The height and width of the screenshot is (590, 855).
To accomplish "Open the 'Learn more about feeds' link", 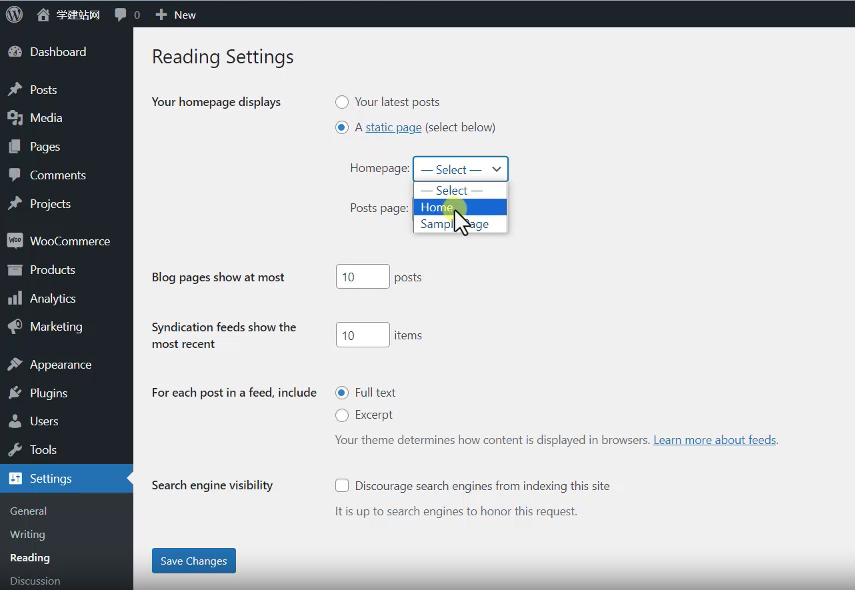I will 714,440.
